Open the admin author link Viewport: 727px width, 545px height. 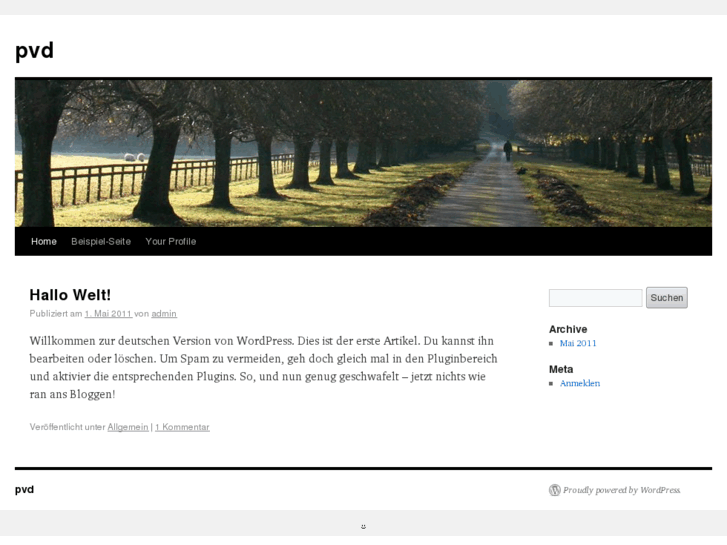(x=164, y=314)
